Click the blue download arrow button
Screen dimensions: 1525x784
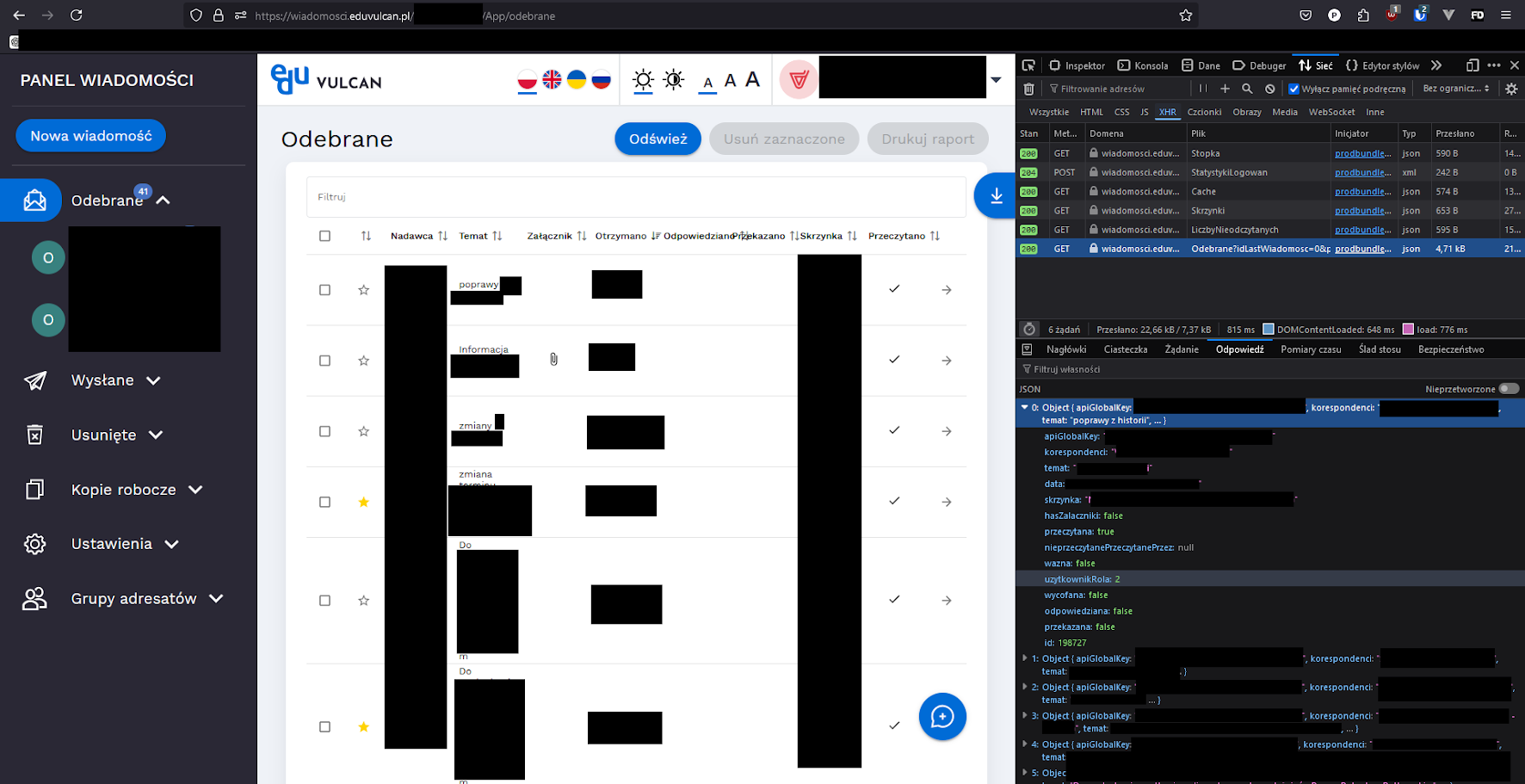click(x=996, y=196)
